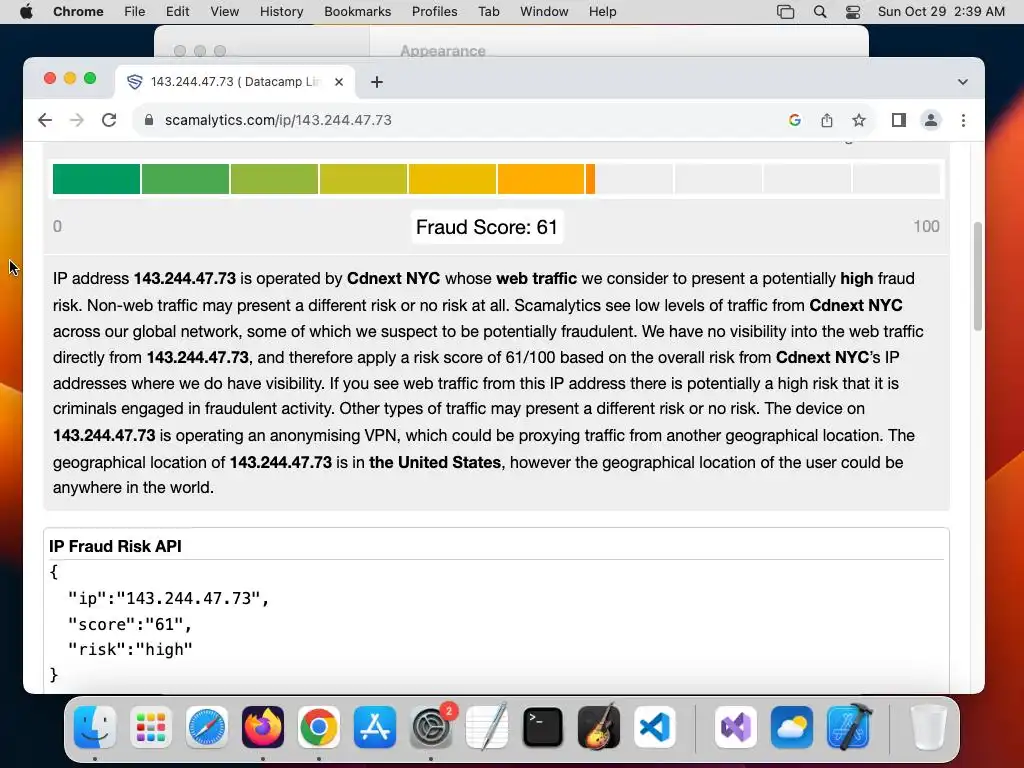Launch Safari from the Dock
Image resolution: width=1024 pixels, height=768 pixels.
[207, 727]
